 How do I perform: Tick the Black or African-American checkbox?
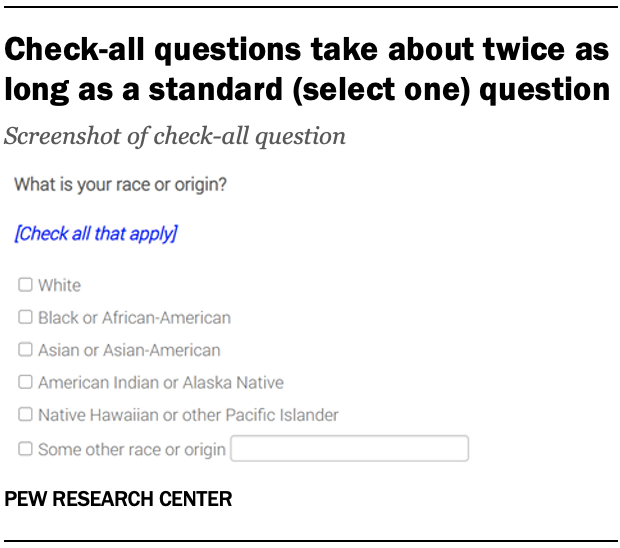coord(25,318)
